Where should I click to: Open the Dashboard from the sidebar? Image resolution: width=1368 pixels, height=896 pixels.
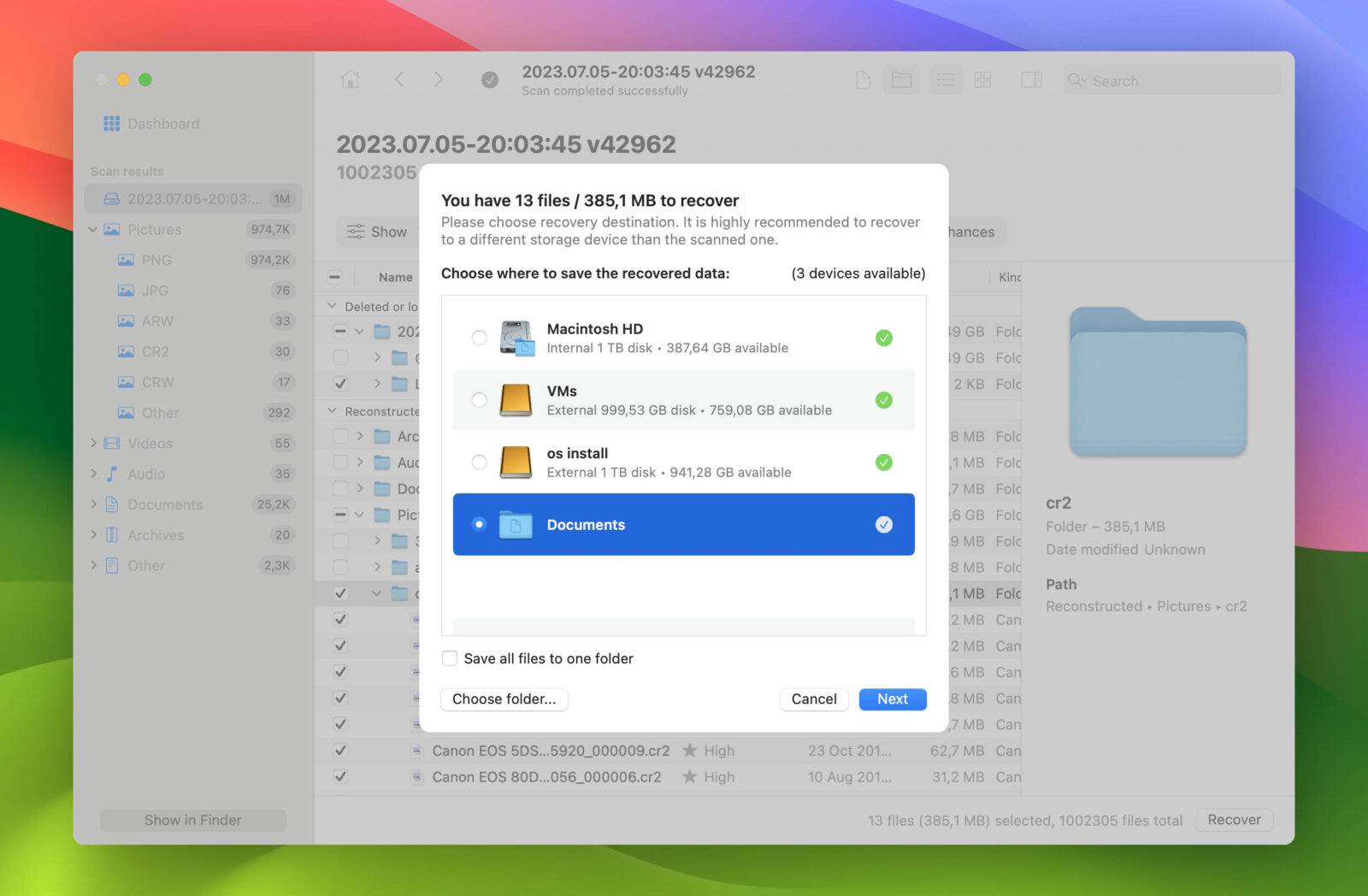[162, 123]
